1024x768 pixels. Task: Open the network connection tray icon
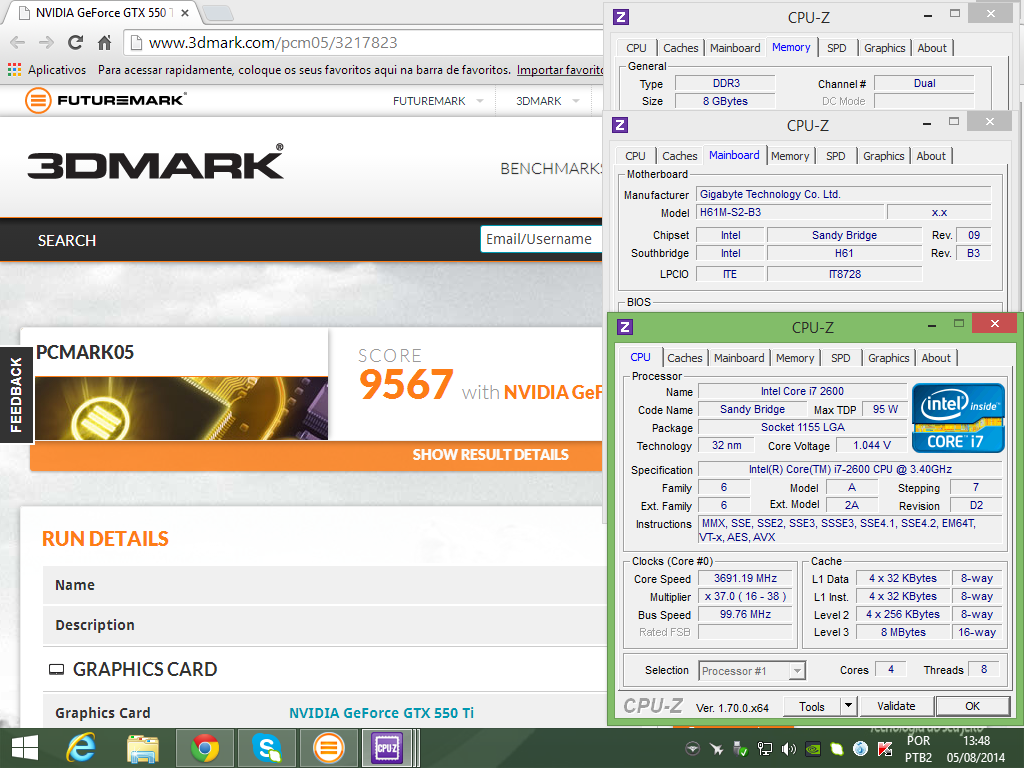(x=765, y=748)
